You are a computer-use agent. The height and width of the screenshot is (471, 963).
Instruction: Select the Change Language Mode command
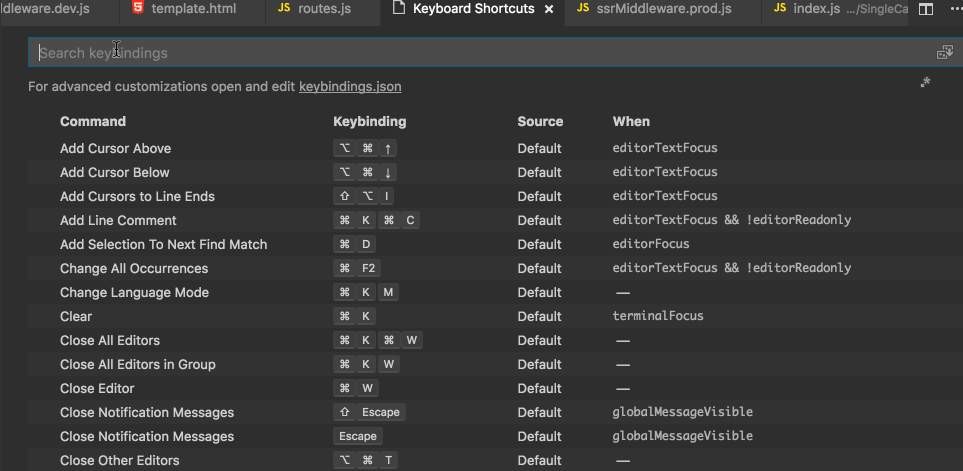click(135, 292)
